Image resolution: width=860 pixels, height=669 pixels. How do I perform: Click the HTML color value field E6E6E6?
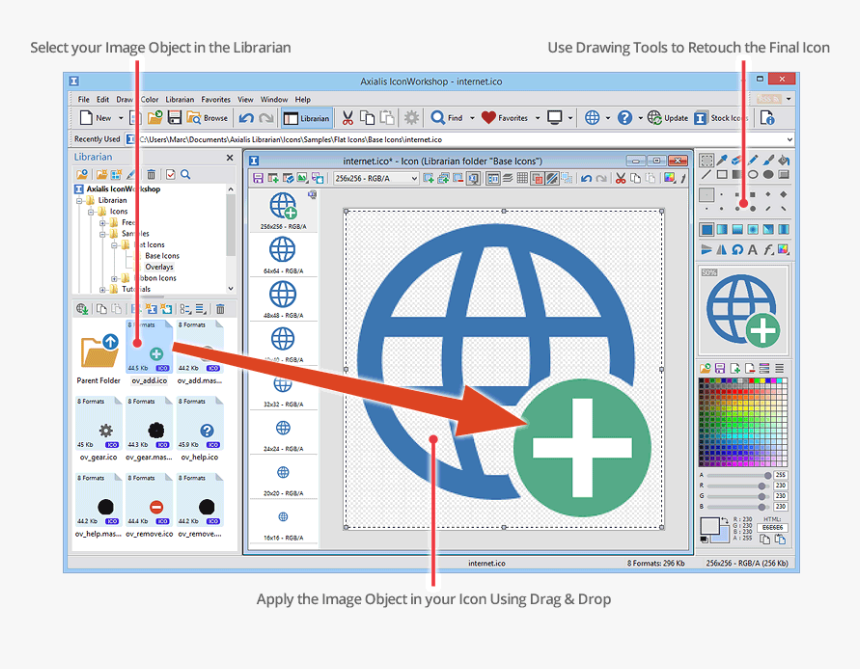click(x=772, y=528)
